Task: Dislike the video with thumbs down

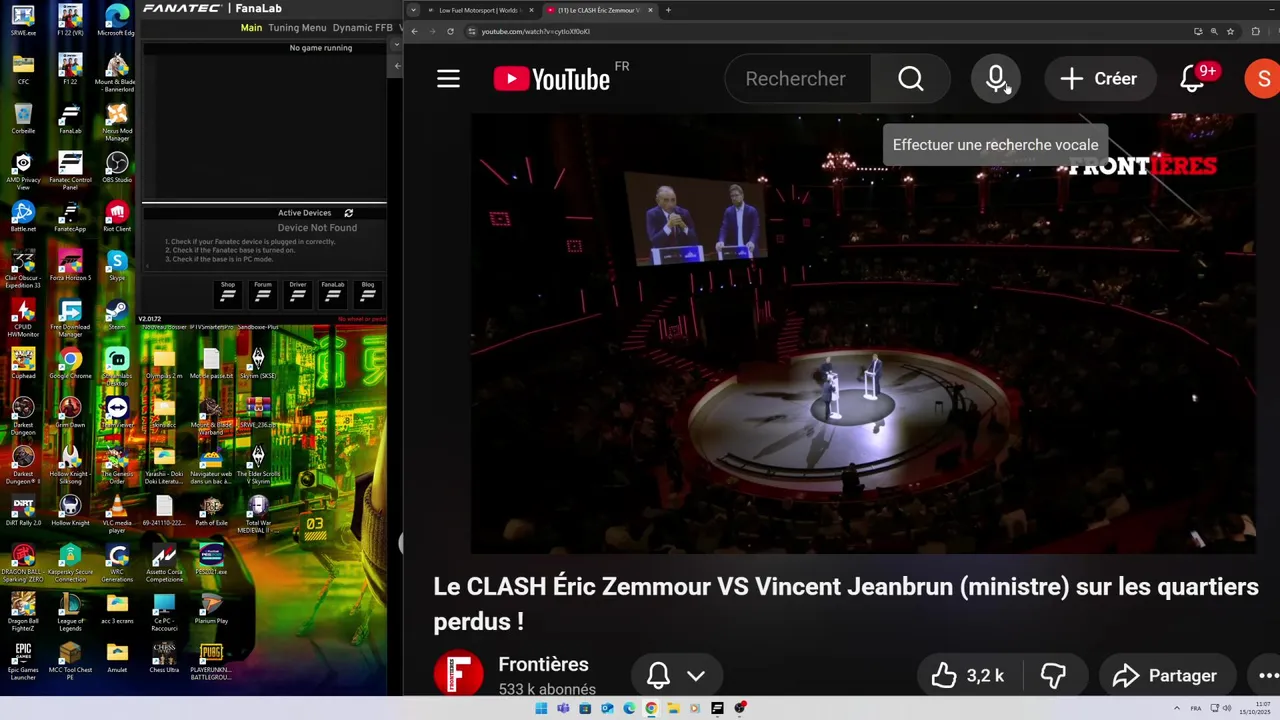Action: [1053, 676]
